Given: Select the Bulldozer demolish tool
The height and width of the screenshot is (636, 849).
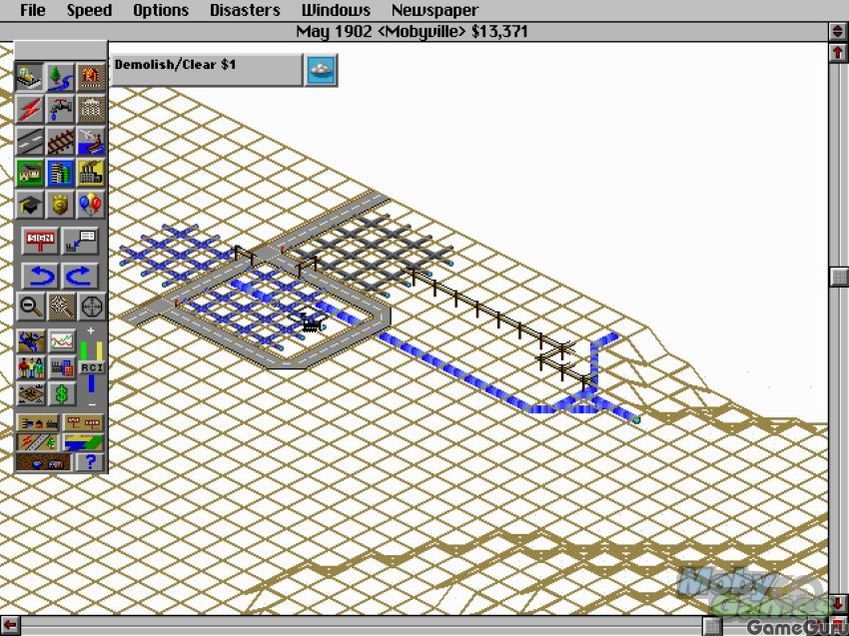Looking at the screenshot, I should coord(29,77).
